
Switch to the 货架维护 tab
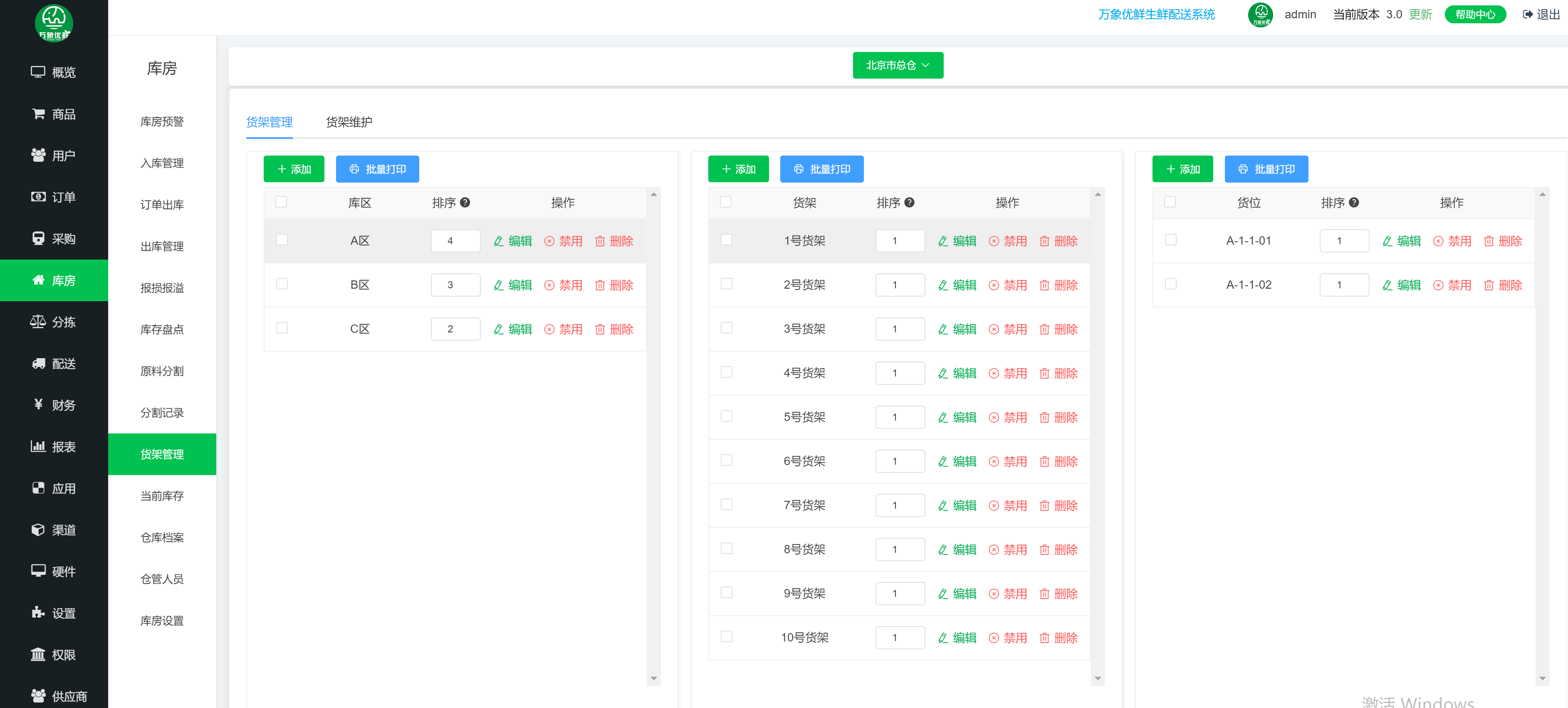click(x=349, y=122)
